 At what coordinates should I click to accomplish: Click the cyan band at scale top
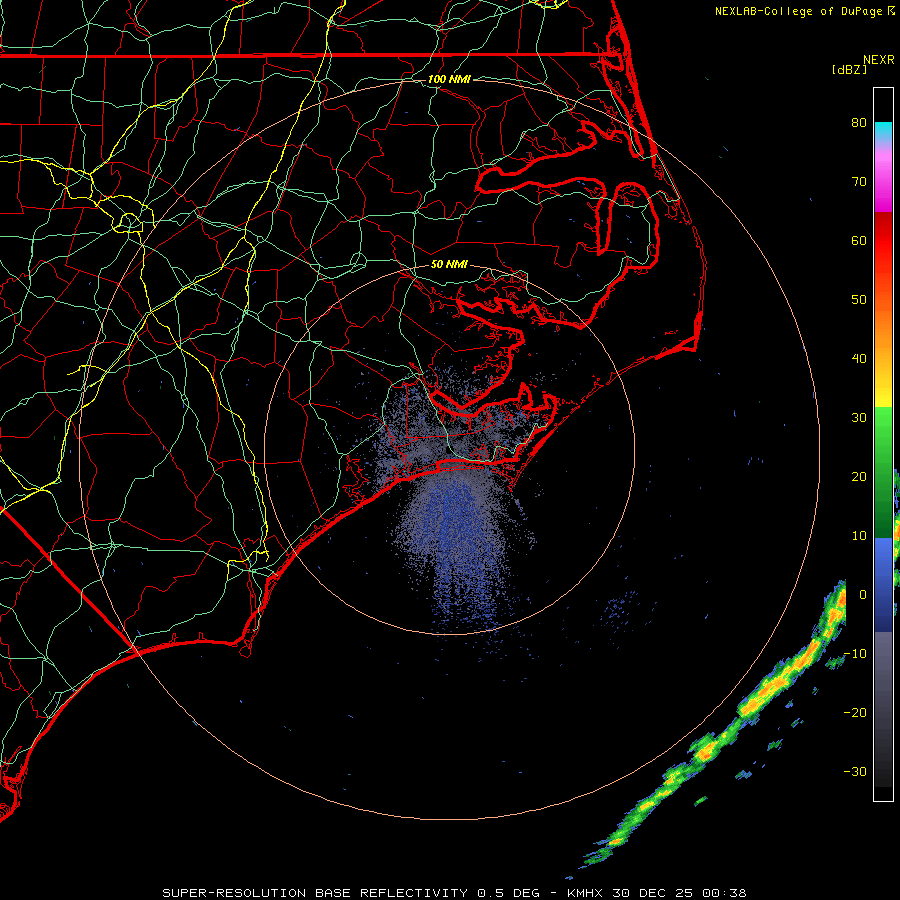(883, 131)
